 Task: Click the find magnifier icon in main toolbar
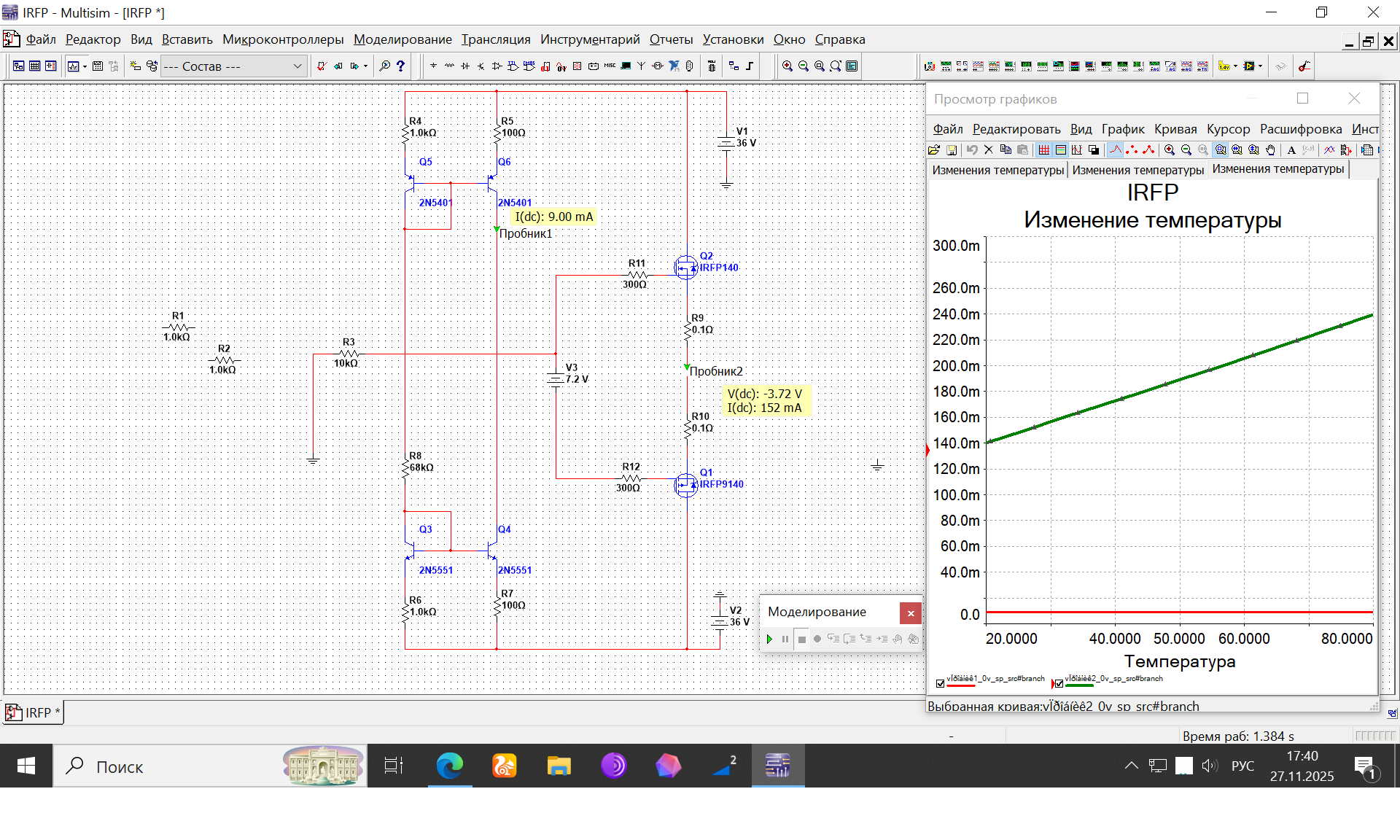coord(384,66)
